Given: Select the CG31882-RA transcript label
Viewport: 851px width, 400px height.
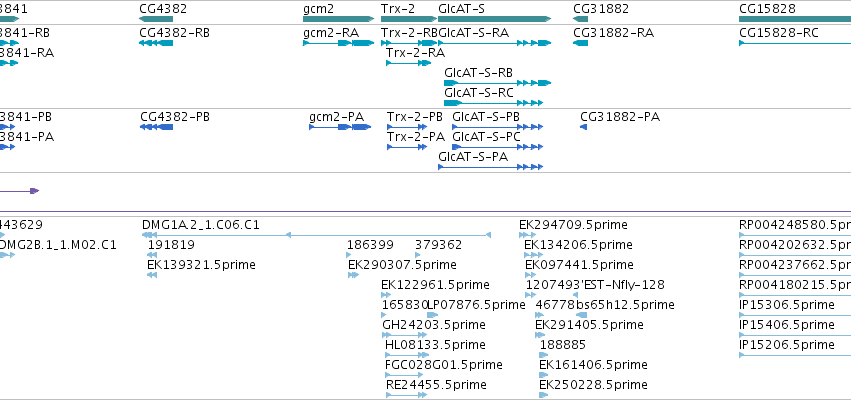Looking at the screenshot, I should [x=613, y=33].
